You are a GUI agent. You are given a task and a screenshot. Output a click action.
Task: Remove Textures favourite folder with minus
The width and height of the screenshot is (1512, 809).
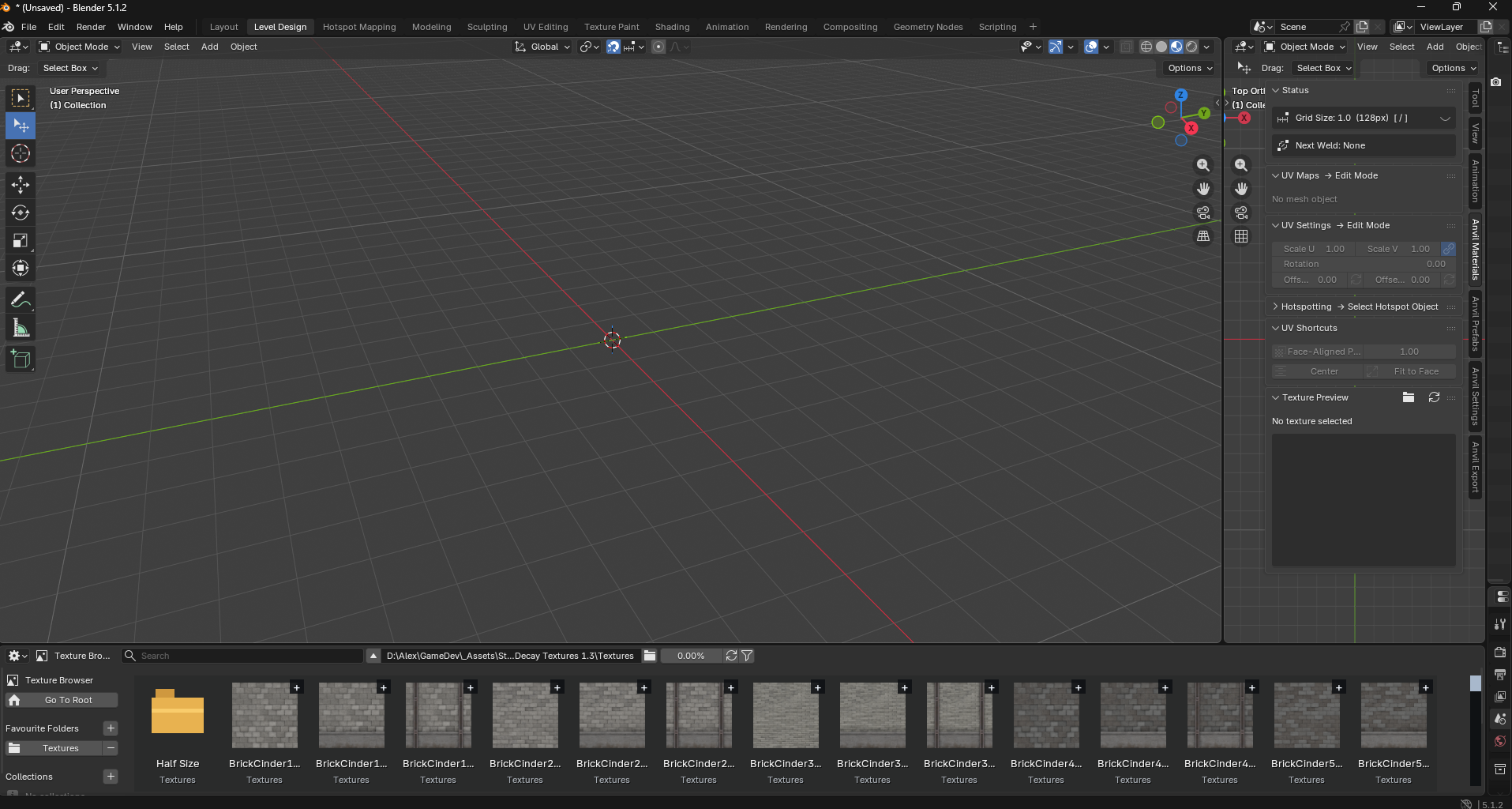point(111,748)
